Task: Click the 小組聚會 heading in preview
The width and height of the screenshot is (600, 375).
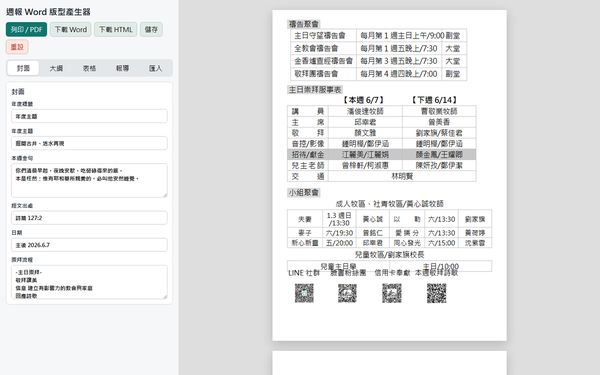Action: 304,192
